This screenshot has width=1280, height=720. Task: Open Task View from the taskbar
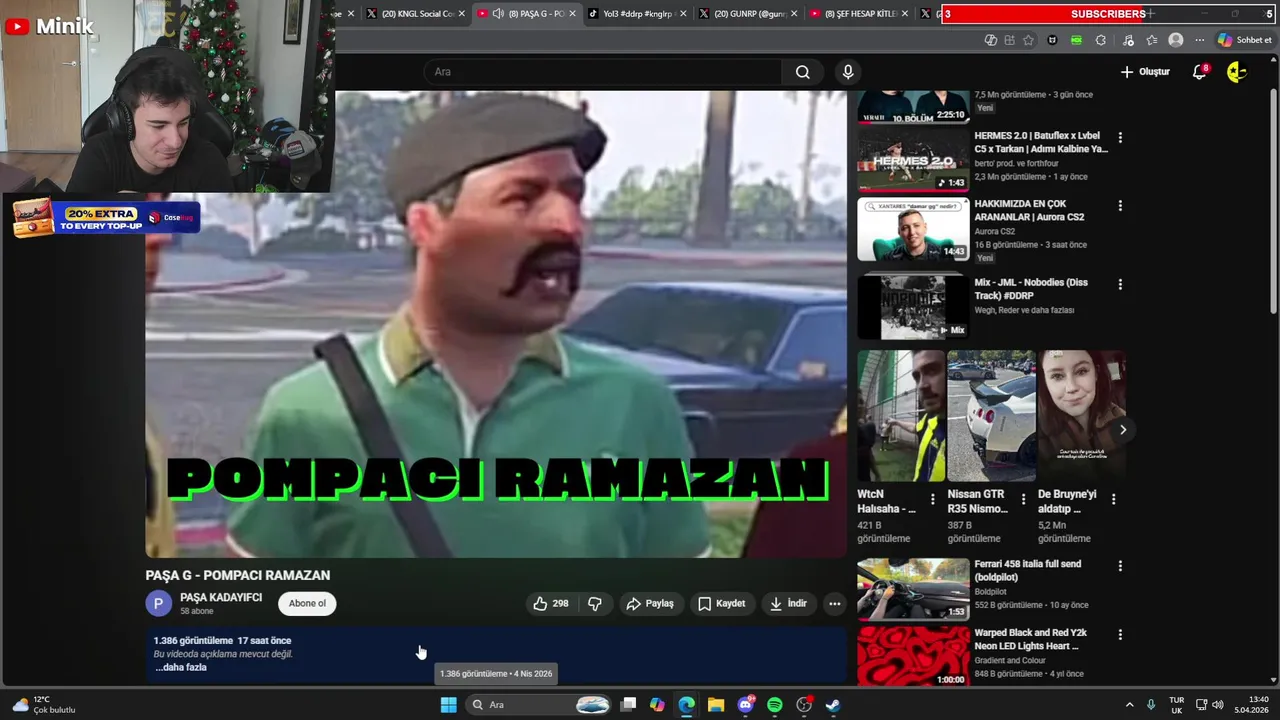tap(628, 705)
